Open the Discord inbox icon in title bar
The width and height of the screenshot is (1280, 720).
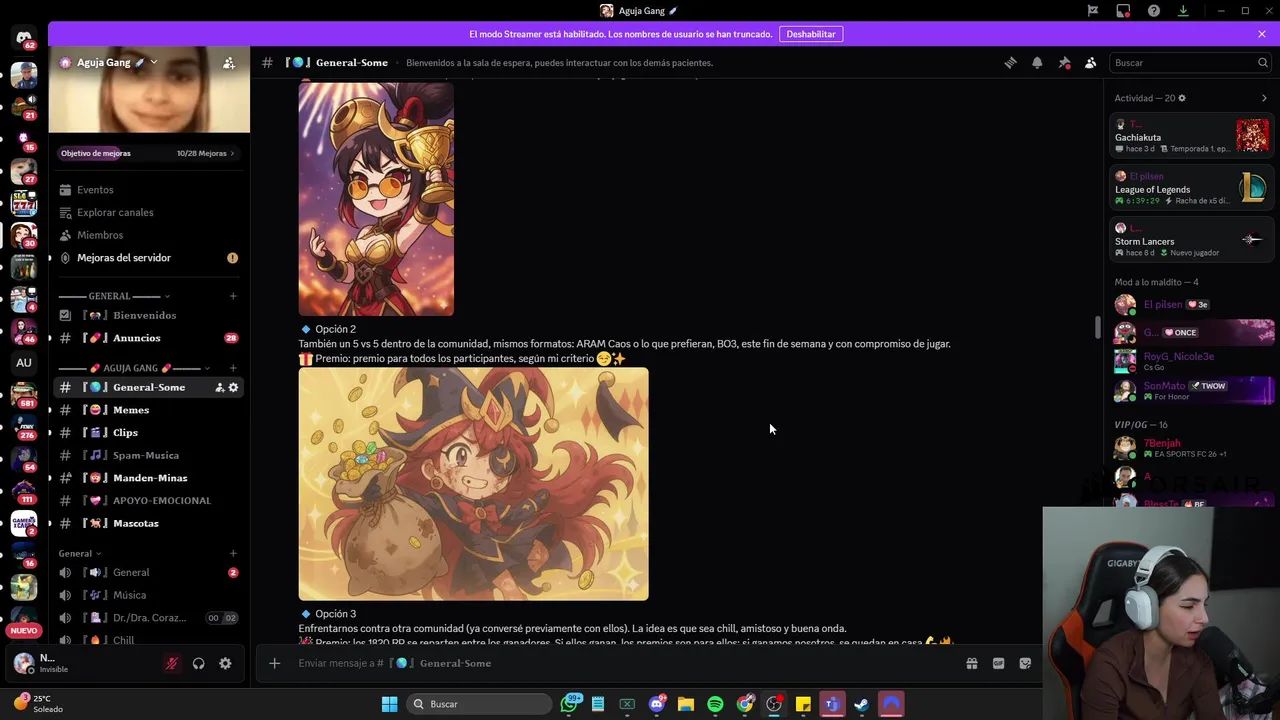pyautogui.click(x=1123, y=11)
